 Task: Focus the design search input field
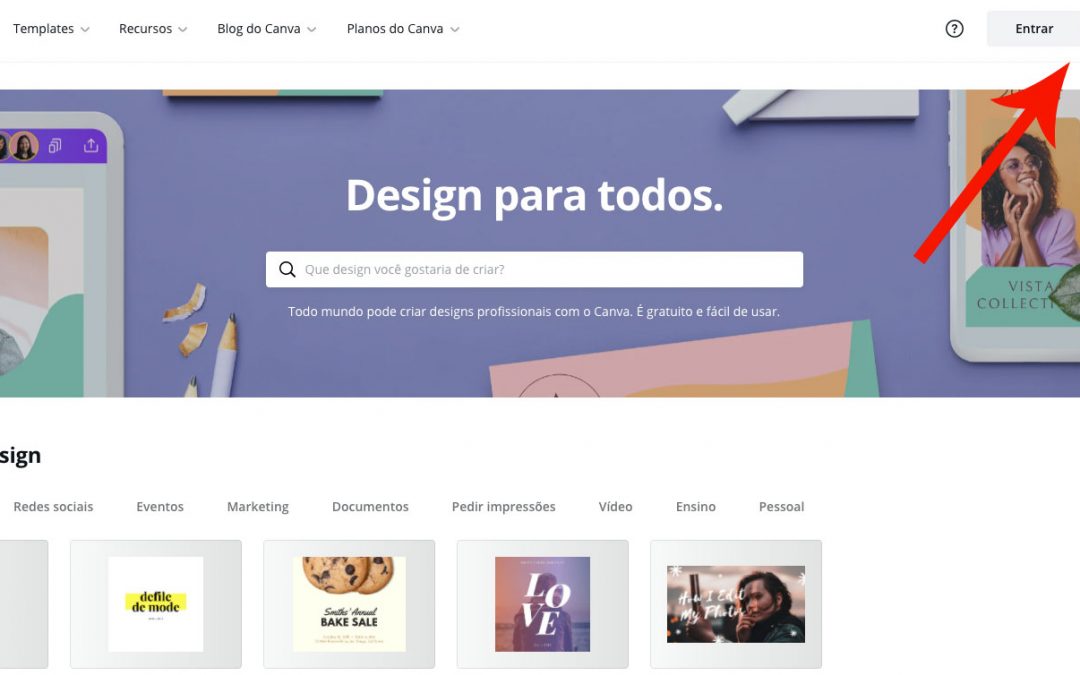[x=534, y=269]
